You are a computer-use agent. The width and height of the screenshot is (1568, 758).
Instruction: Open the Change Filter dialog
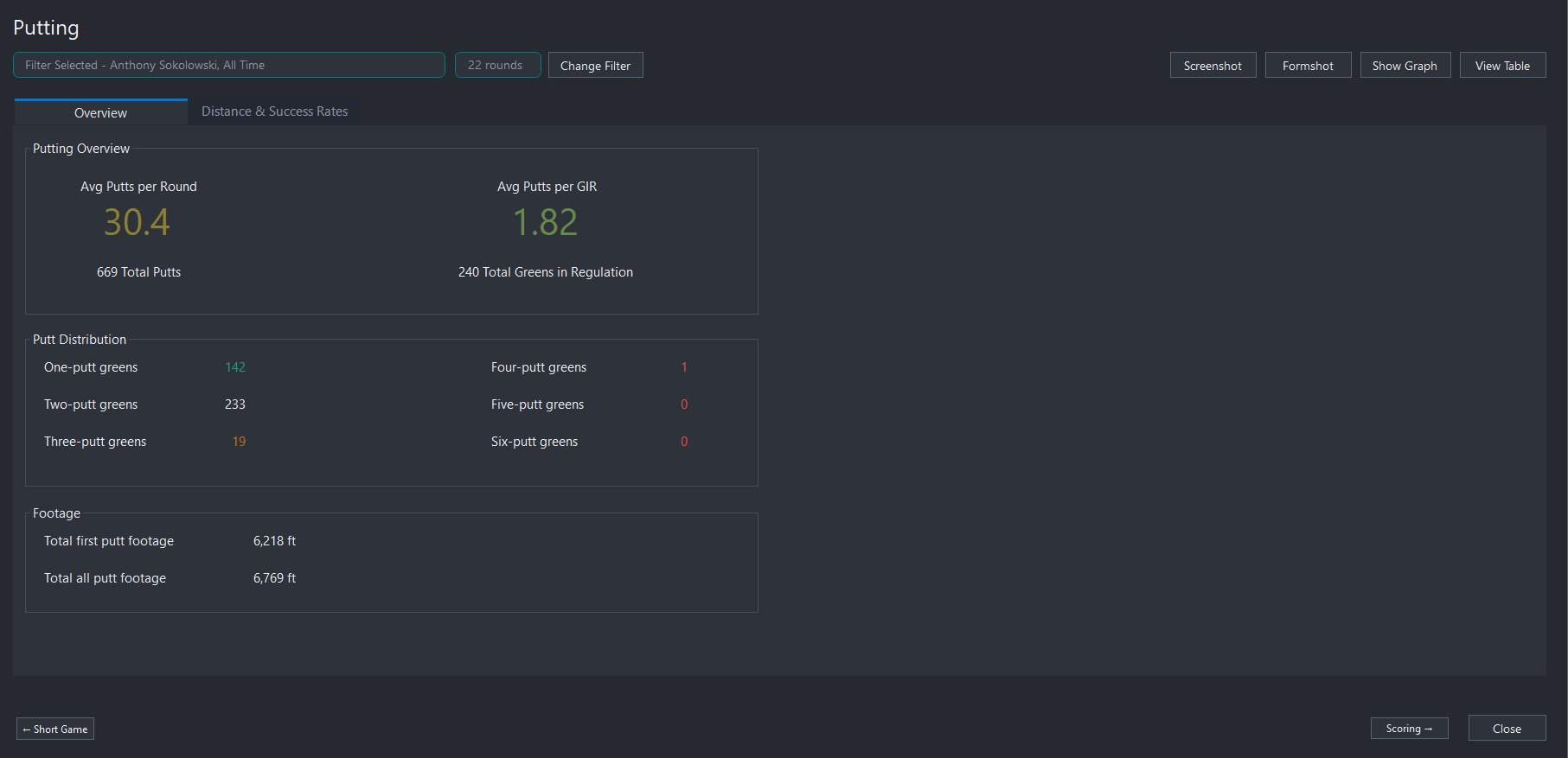click(595, 66)
